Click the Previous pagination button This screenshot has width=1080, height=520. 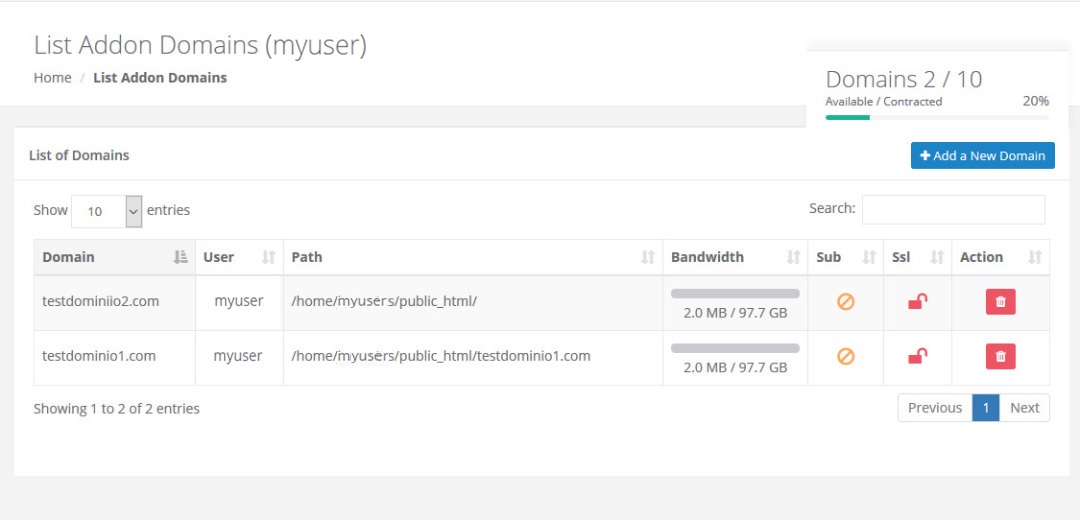(x=935, y=408)
